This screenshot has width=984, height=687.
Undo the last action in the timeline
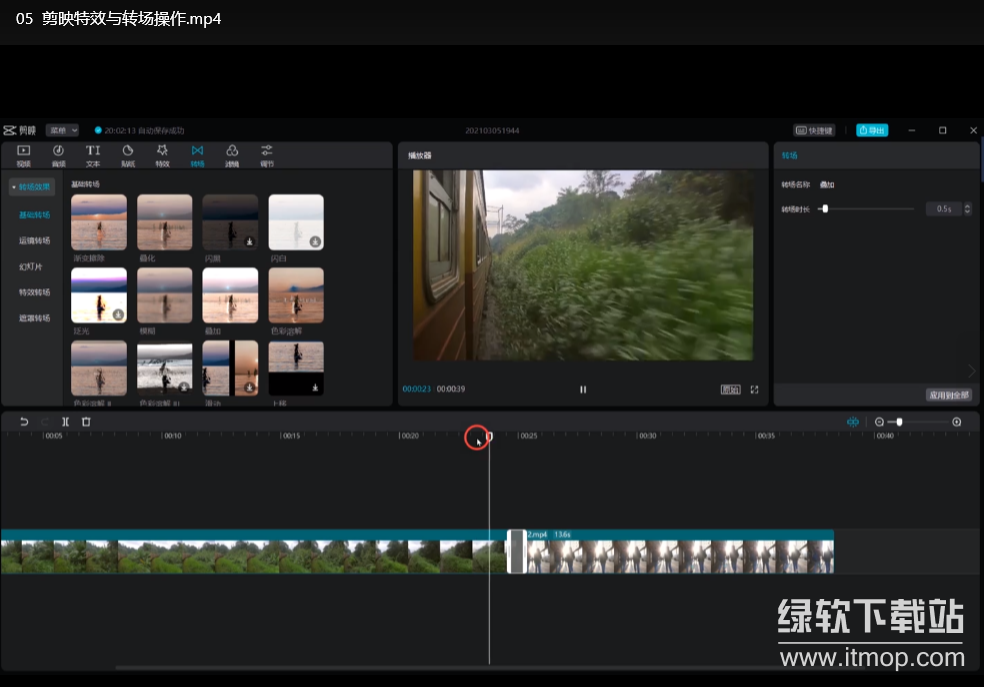pyautogui.click(x=24, y=422)
